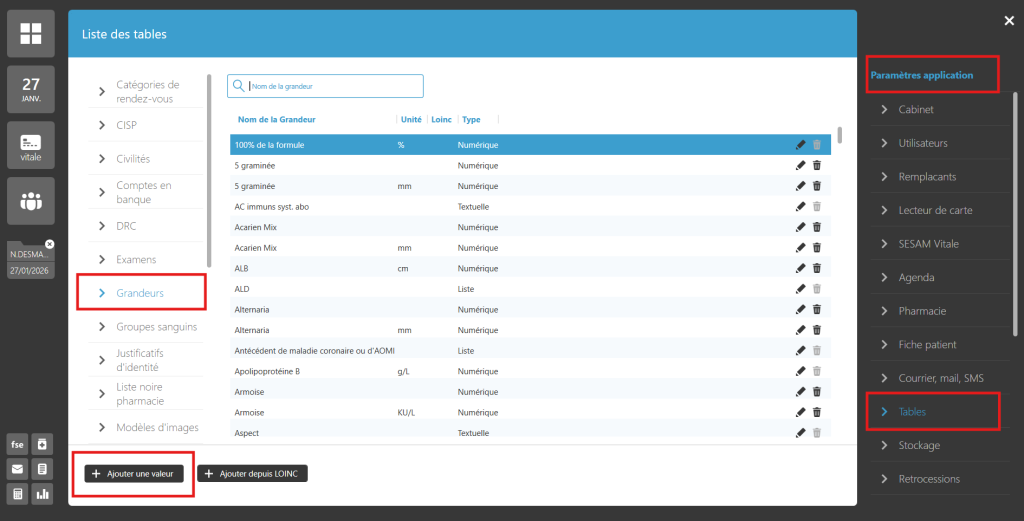Open the calendar showing 27 Janv.
Screen dimensions: 1024x521
pos(31,90)
